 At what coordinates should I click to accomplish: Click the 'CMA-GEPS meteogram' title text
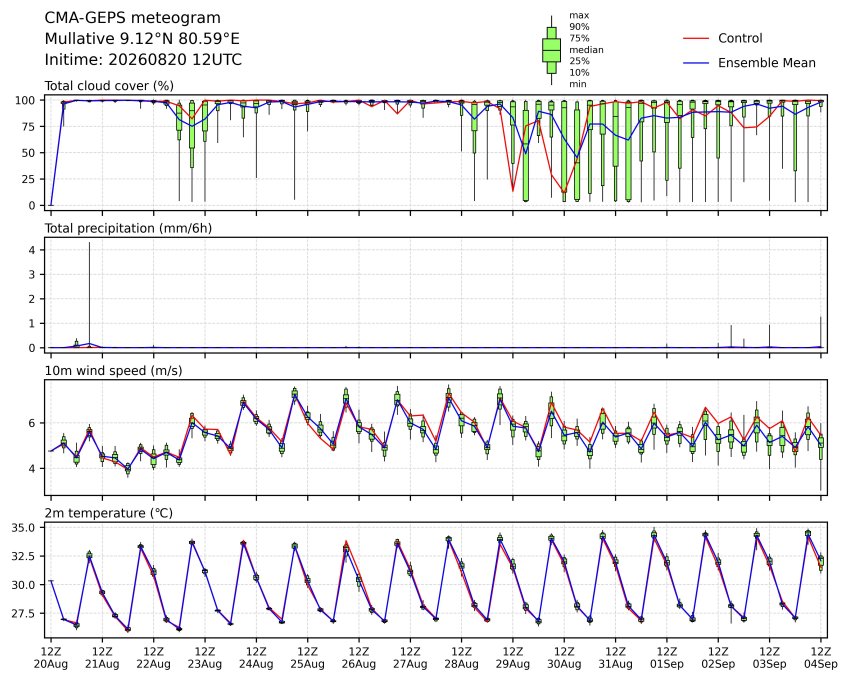[133, 18]
